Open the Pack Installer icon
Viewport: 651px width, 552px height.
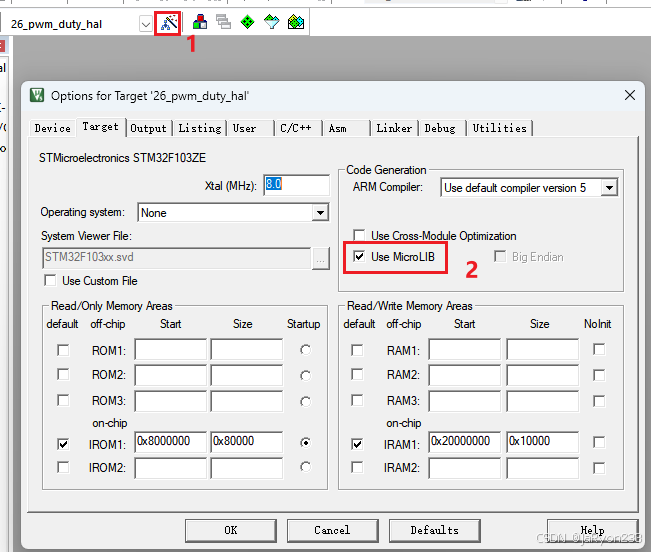tap(296, 22)
